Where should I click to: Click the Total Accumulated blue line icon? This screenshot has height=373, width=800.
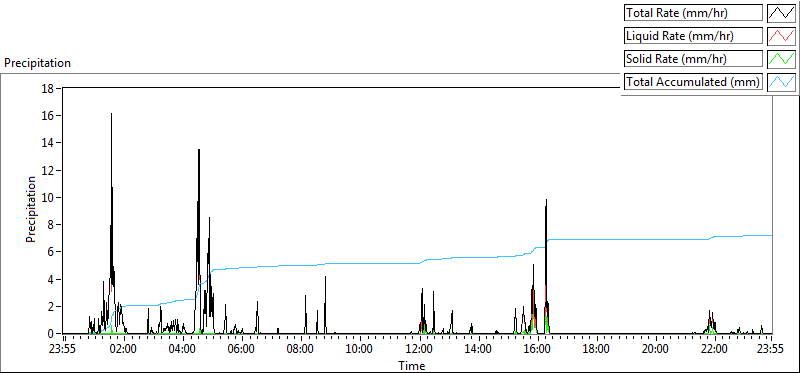click(781, 82)
